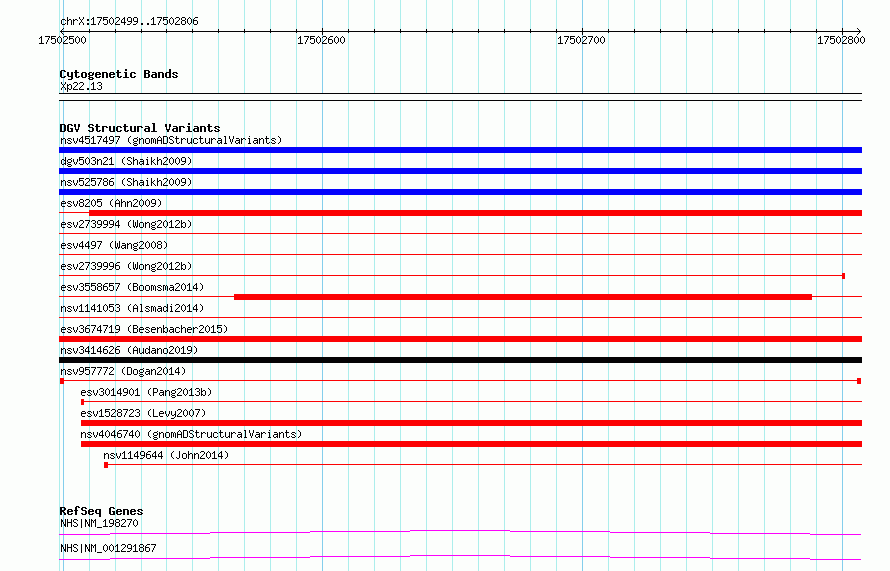890x571 pixels.
Task: Click the right end marker of nsv957772
Action: click(859, 381)
